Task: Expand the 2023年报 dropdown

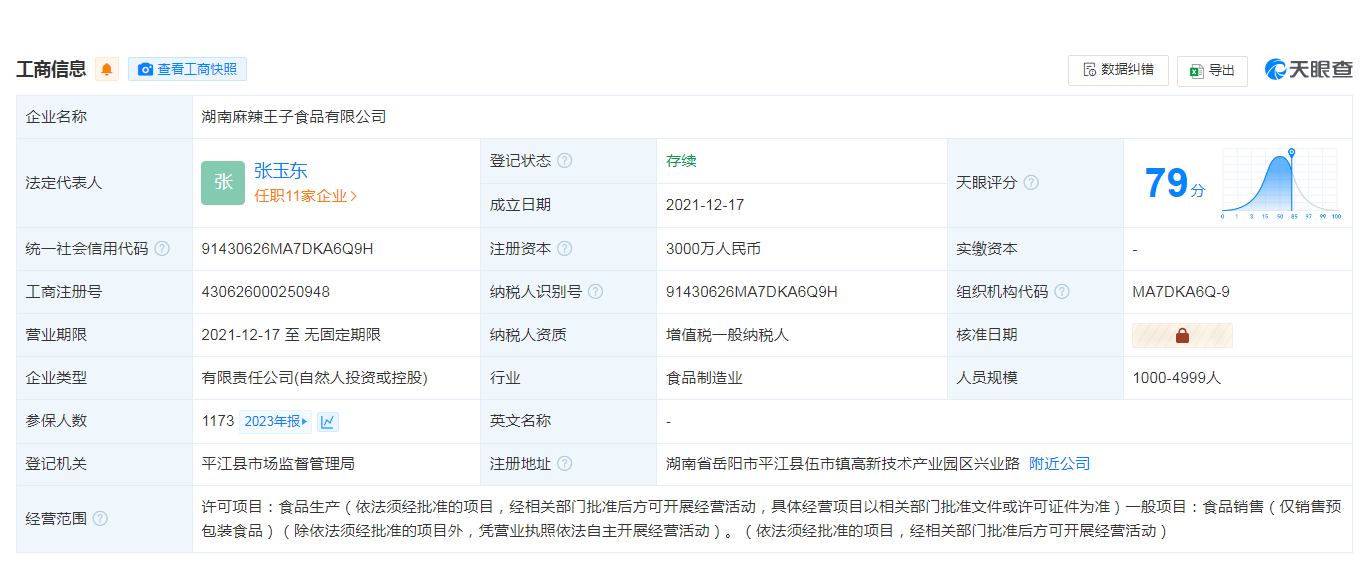Action: [276, 421]
